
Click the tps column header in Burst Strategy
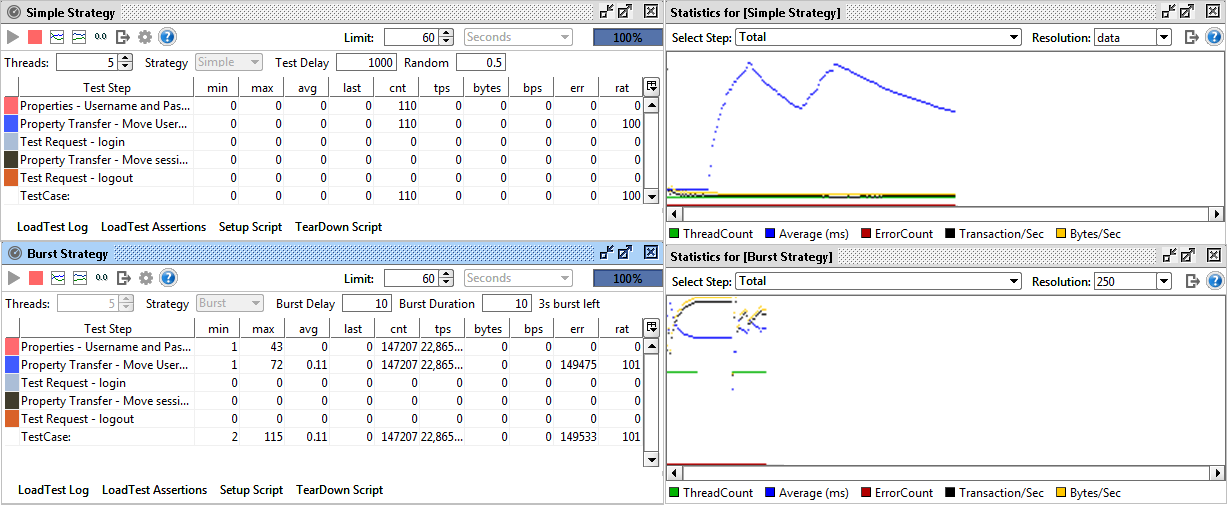tap(442, 328)
